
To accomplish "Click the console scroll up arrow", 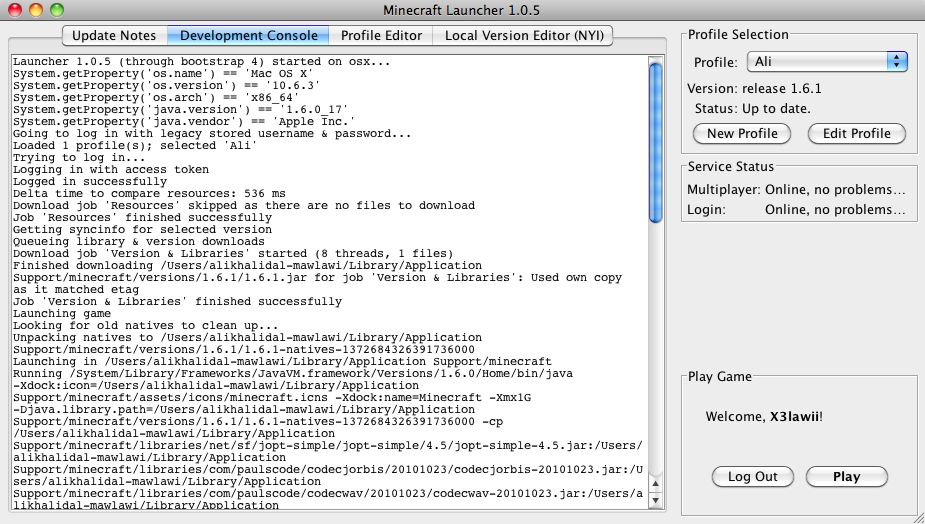I will (655, 484).
